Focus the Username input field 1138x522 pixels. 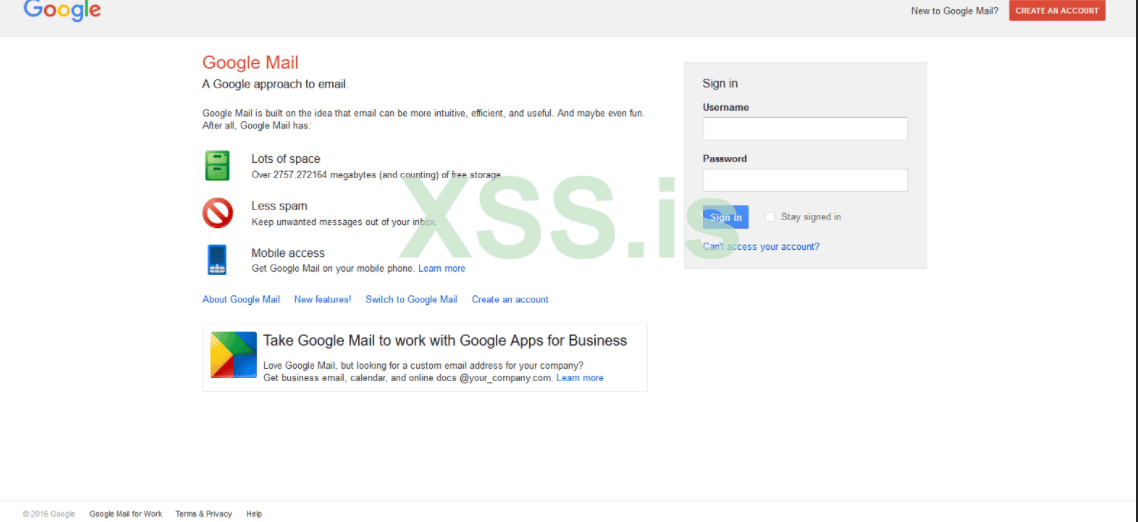pos(805,129)
